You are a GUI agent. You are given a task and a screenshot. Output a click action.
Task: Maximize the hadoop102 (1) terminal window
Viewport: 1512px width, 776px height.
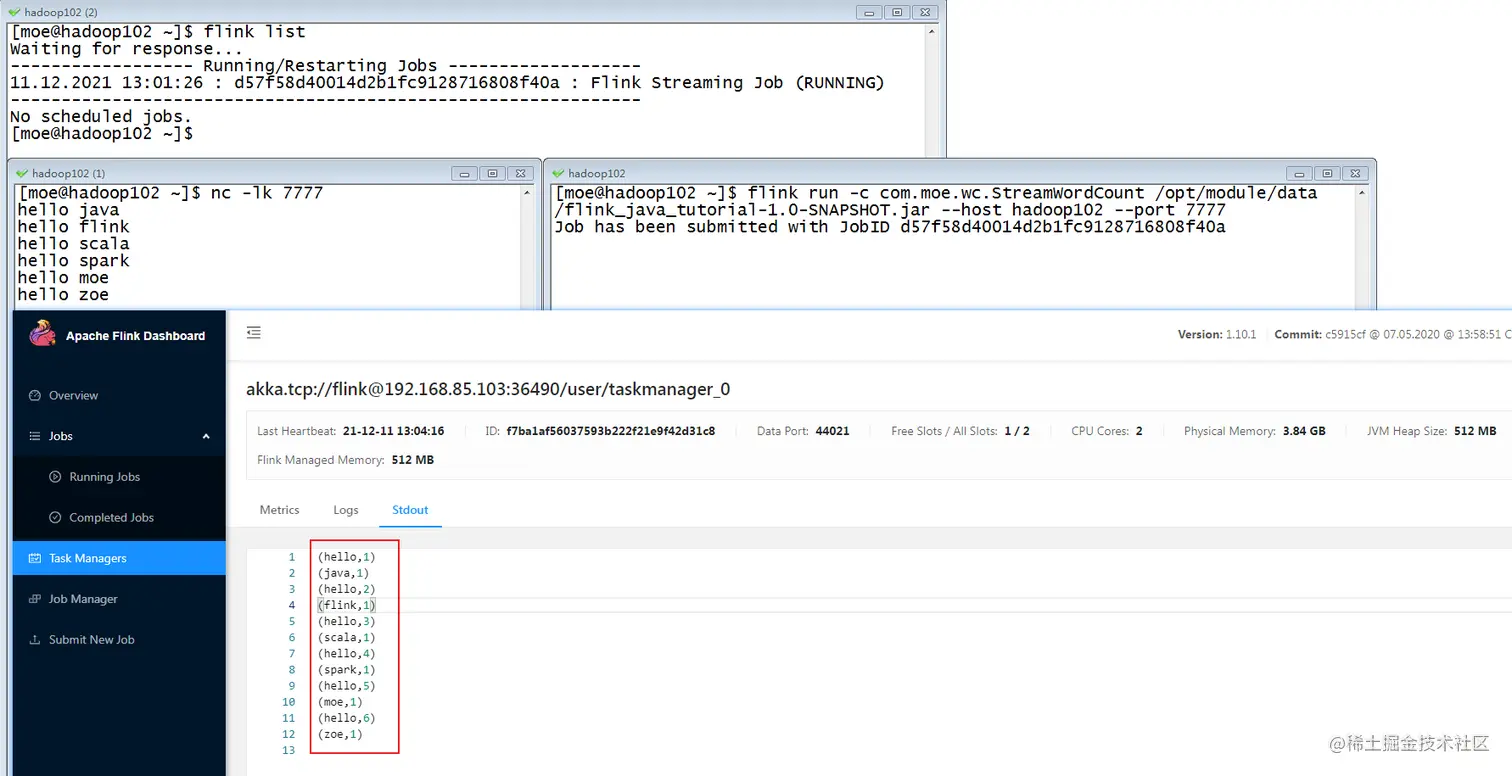(492, 173)
